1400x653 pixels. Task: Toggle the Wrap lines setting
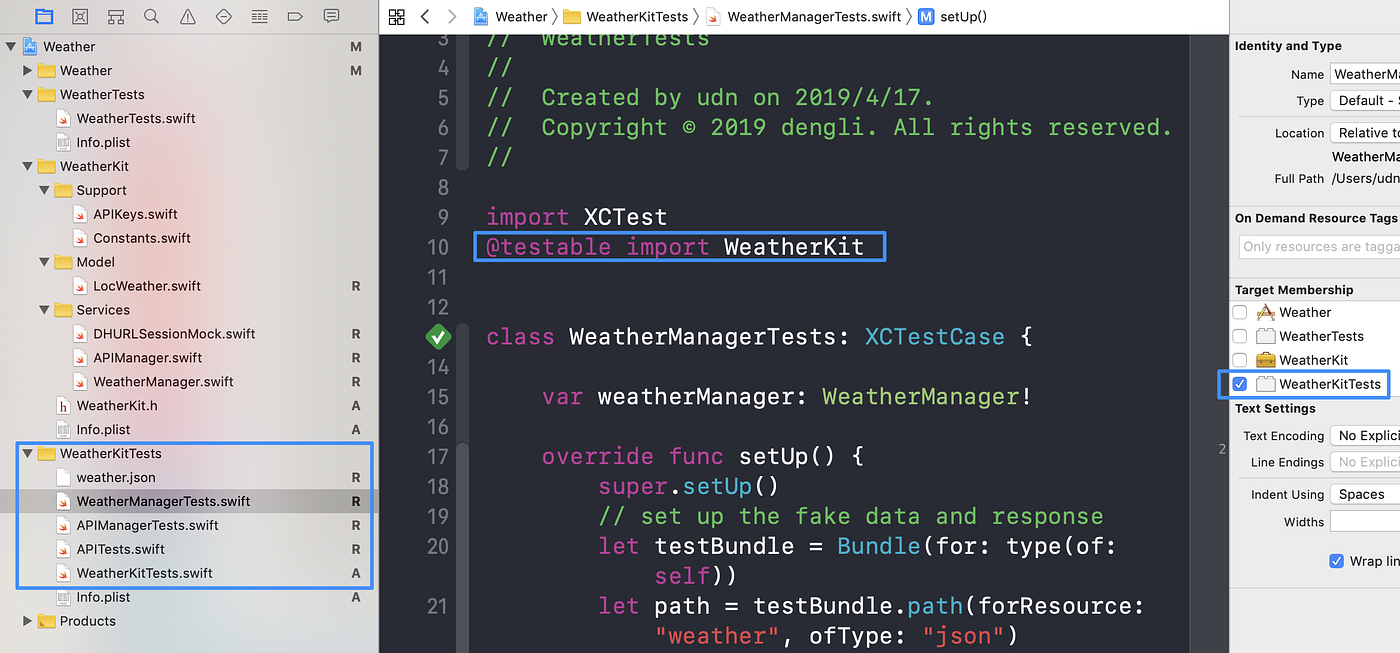click(x=1337, y=561)
